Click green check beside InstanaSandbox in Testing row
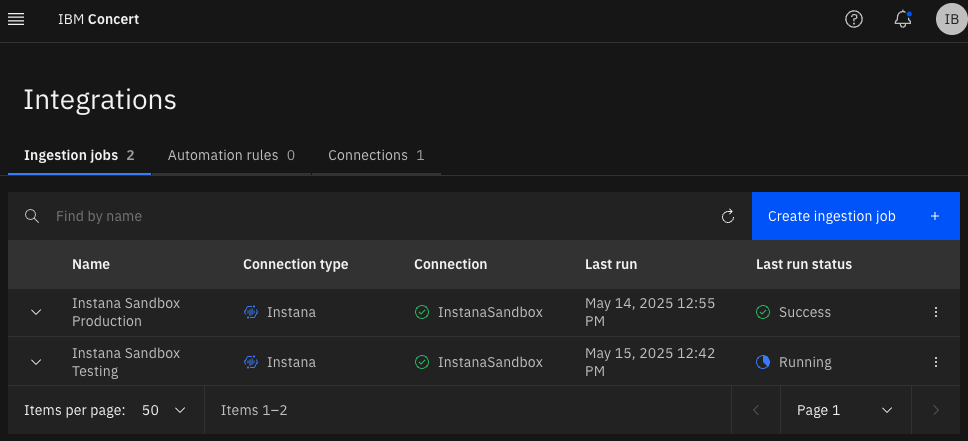 click(422, 362)
